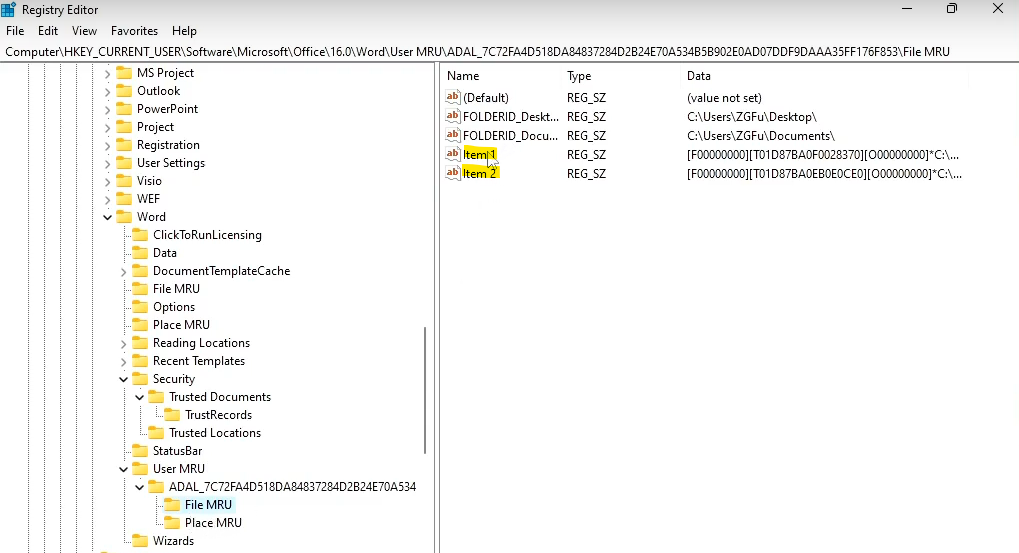The image size is (1019, 553).
Task: Collapse the Security key
Action: (123, 379)
